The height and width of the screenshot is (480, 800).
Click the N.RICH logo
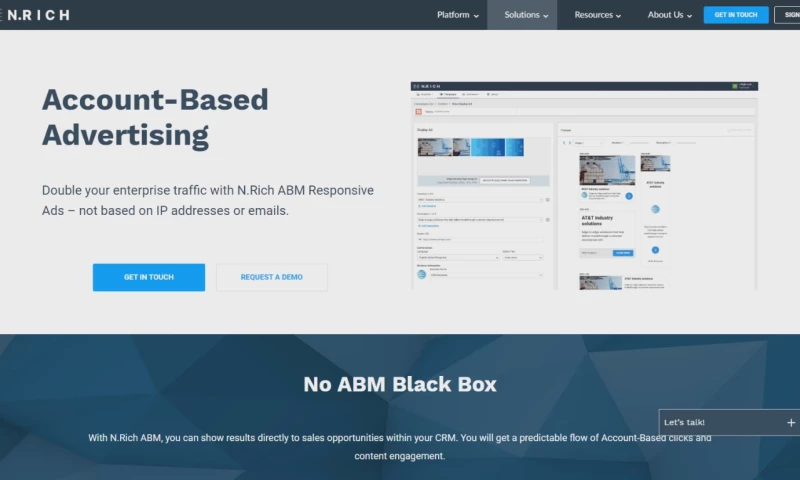click(x=36, y=15)
